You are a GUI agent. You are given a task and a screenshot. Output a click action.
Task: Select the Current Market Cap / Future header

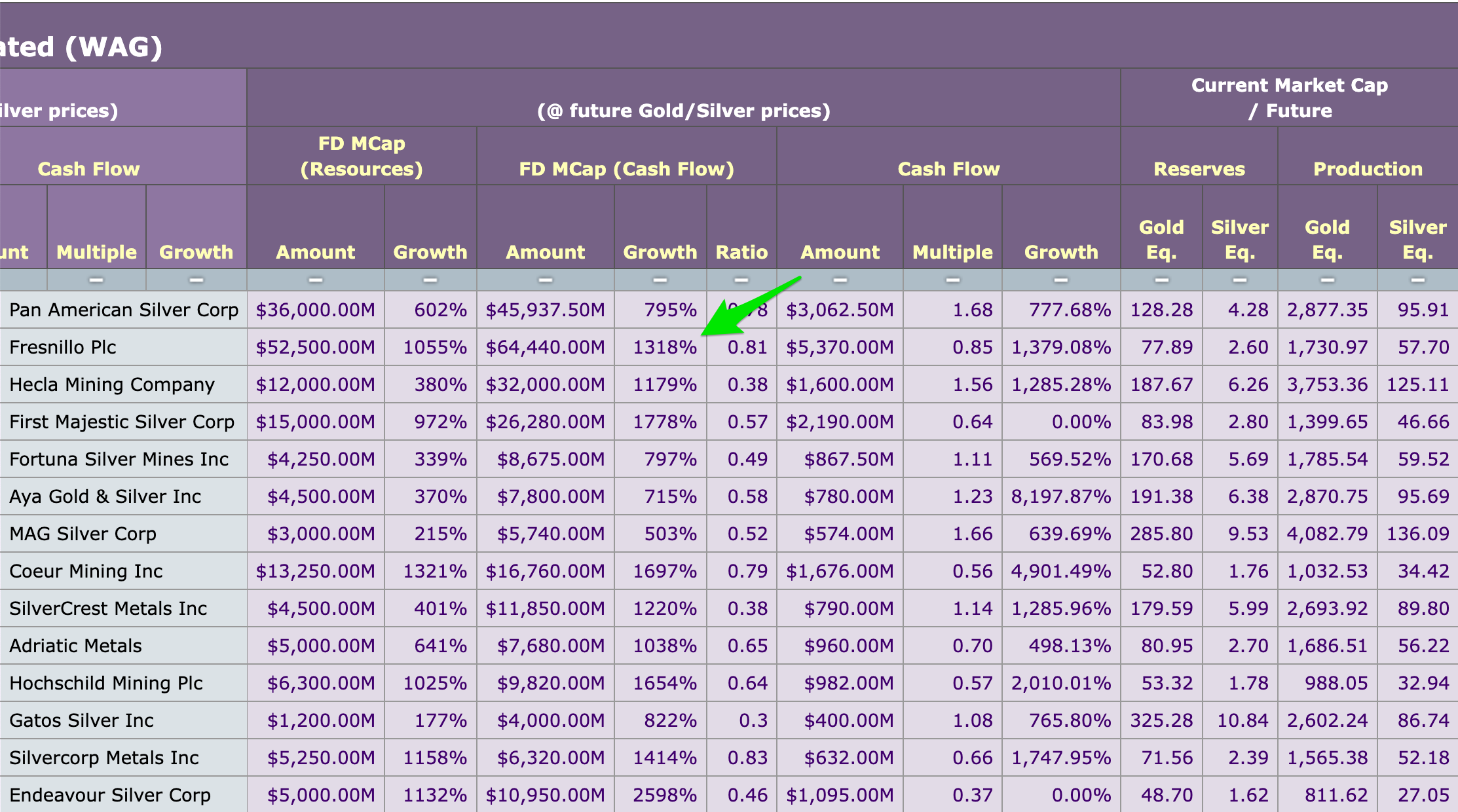click(1288, 98)
